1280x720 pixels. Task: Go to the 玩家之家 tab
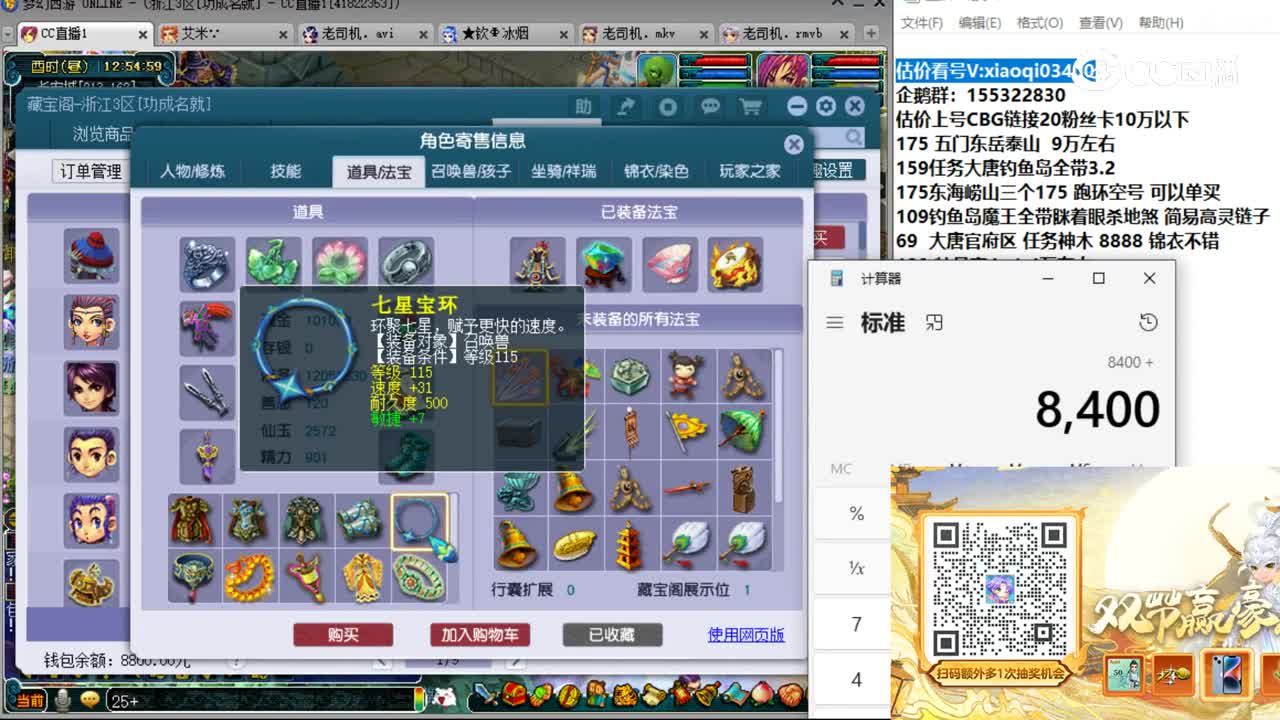click(x=750, y=171)
